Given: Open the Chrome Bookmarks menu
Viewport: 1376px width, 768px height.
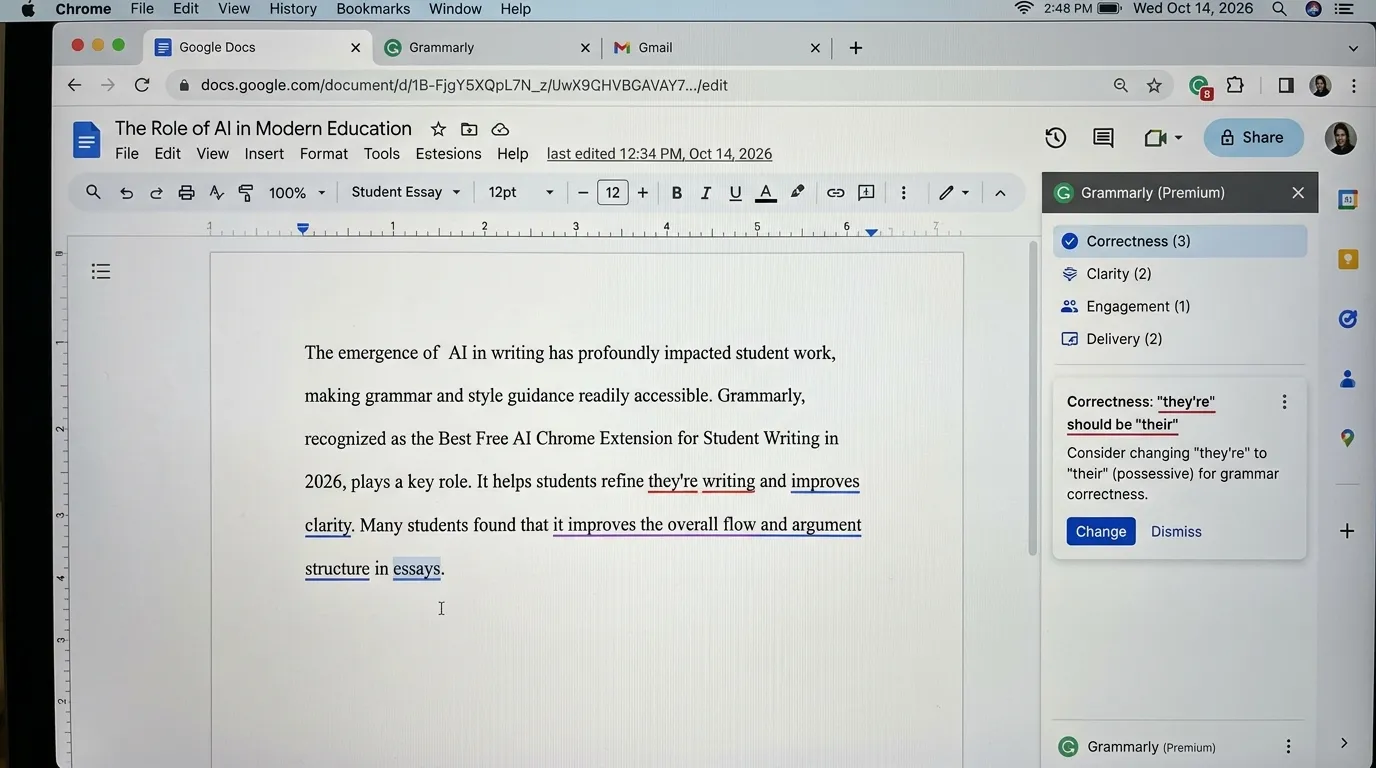Looking at the screenshot, I should coord(373,9).
